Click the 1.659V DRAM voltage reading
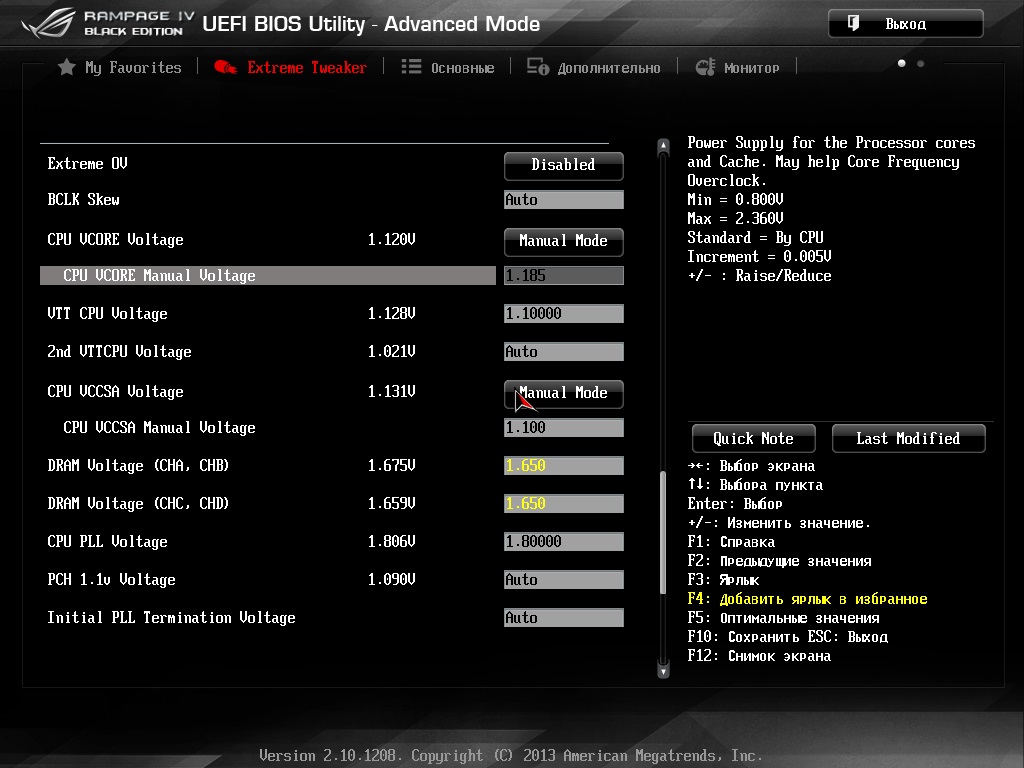The height and width of the screenshot is (768, 1024). [x=392, y=504]
